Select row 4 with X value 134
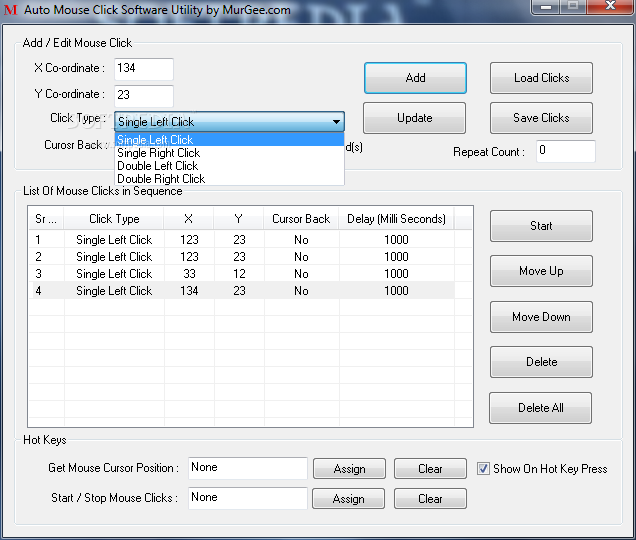 (x=242, y=291)
